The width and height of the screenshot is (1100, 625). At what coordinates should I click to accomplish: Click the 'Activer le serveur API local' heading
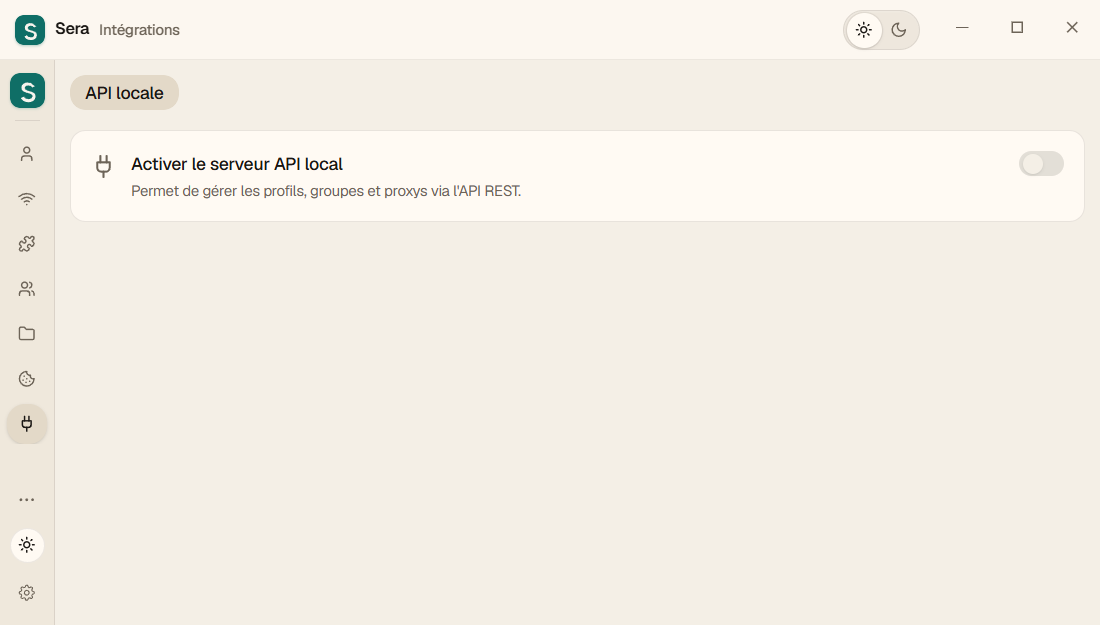point(236,164)
